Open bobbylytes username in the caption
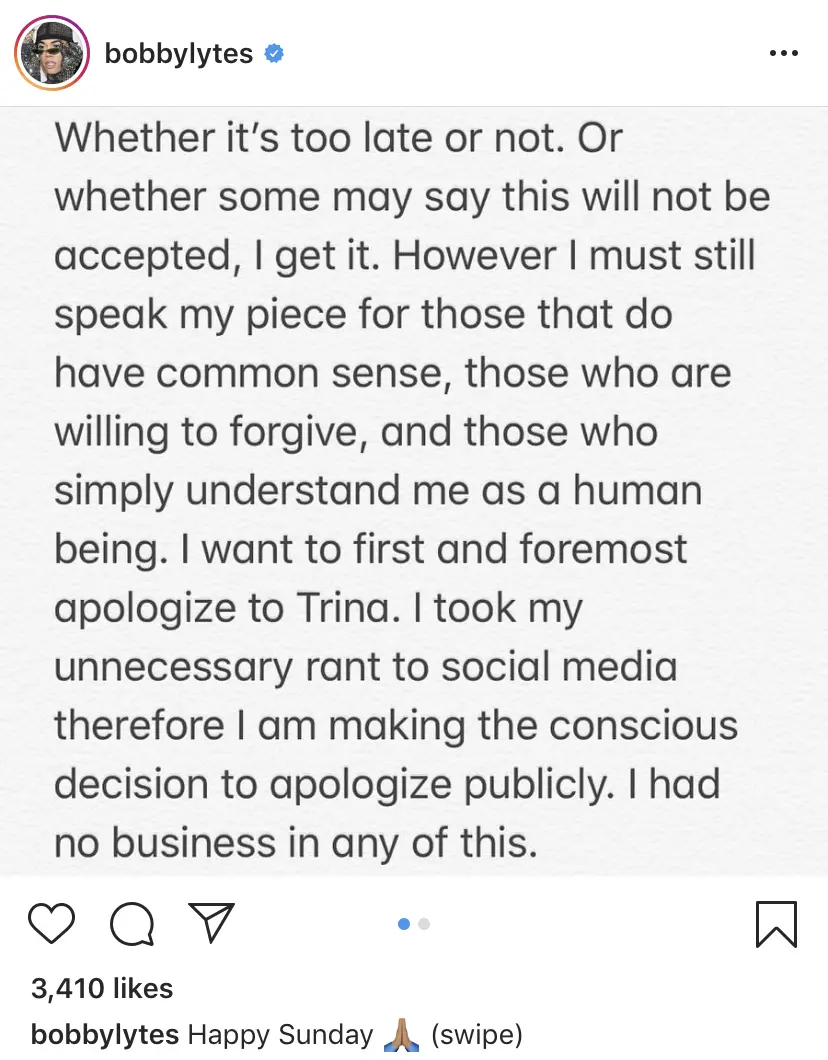Screen dimensions: 828x1060 (105, 1034)
